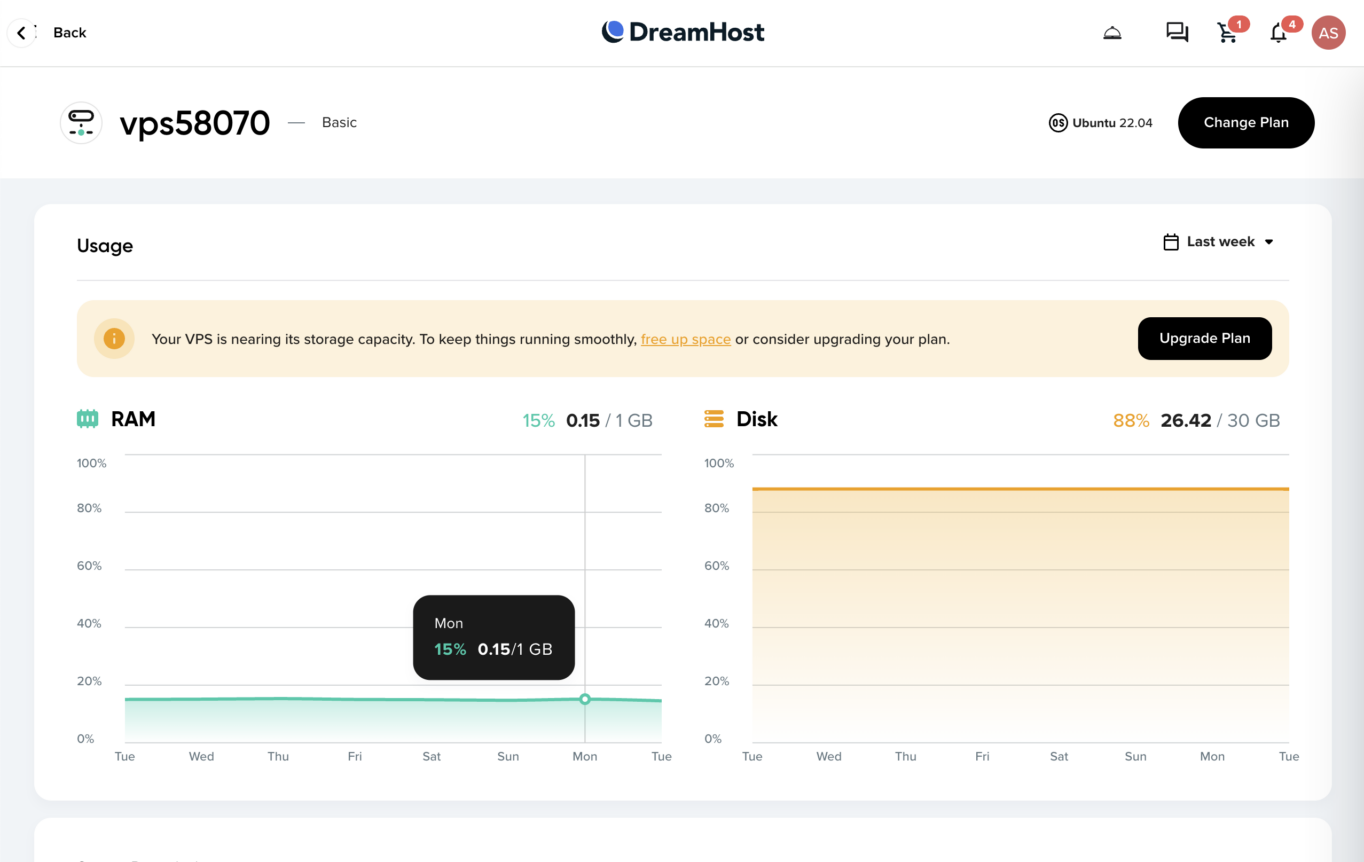Image resolution: width=1364 pixels, height=862 pixels.
Task: Open the Last week date range dropdown
Action: (1219, 241)
